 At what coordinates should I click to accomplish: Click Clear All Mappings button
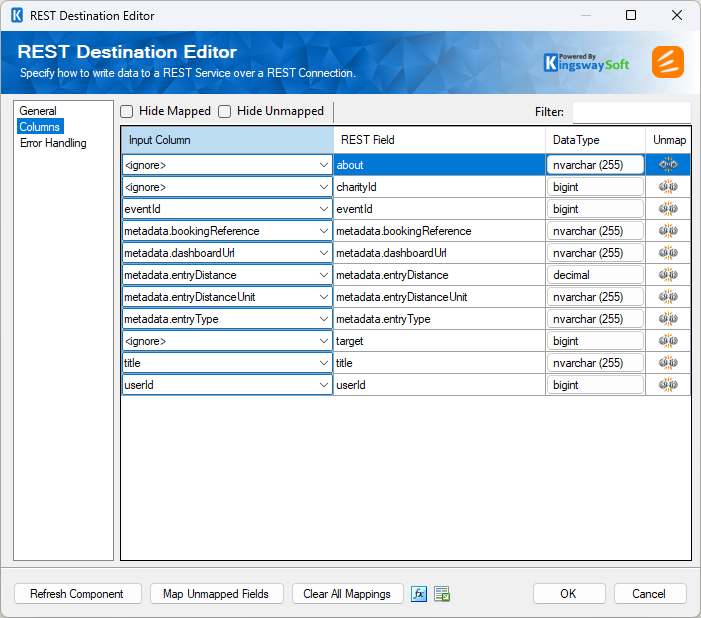point(347,594)
